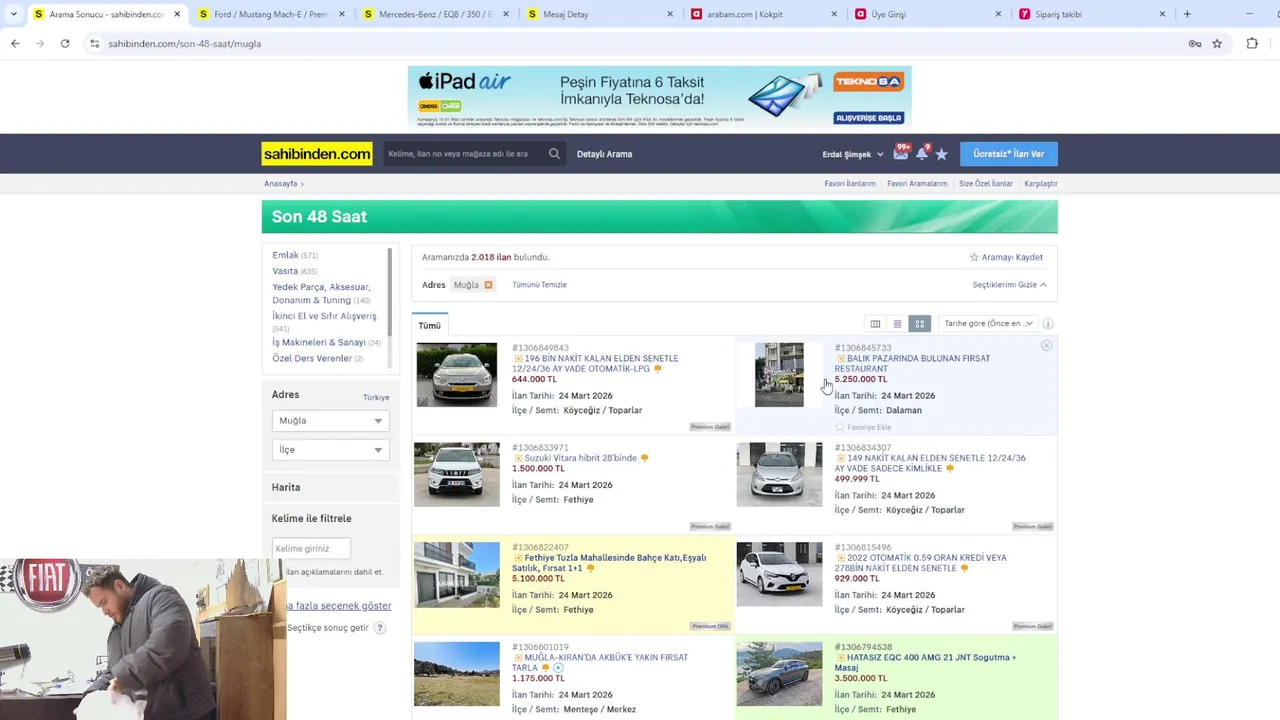Click Tümünü Temizle to clear filters
Viewport: 1280px width, 720px height.
(540, 285)
